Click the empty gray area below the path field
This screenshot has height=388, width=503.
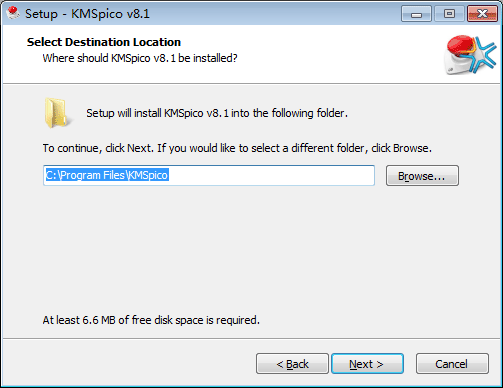tap(250, 250)
